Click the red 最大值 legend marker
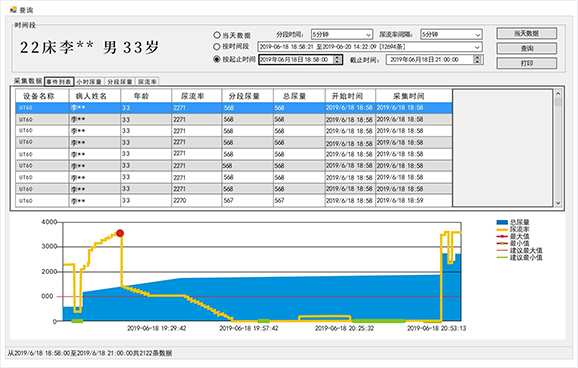The width and height of the screenshot is (578, 368). point(502,236)
